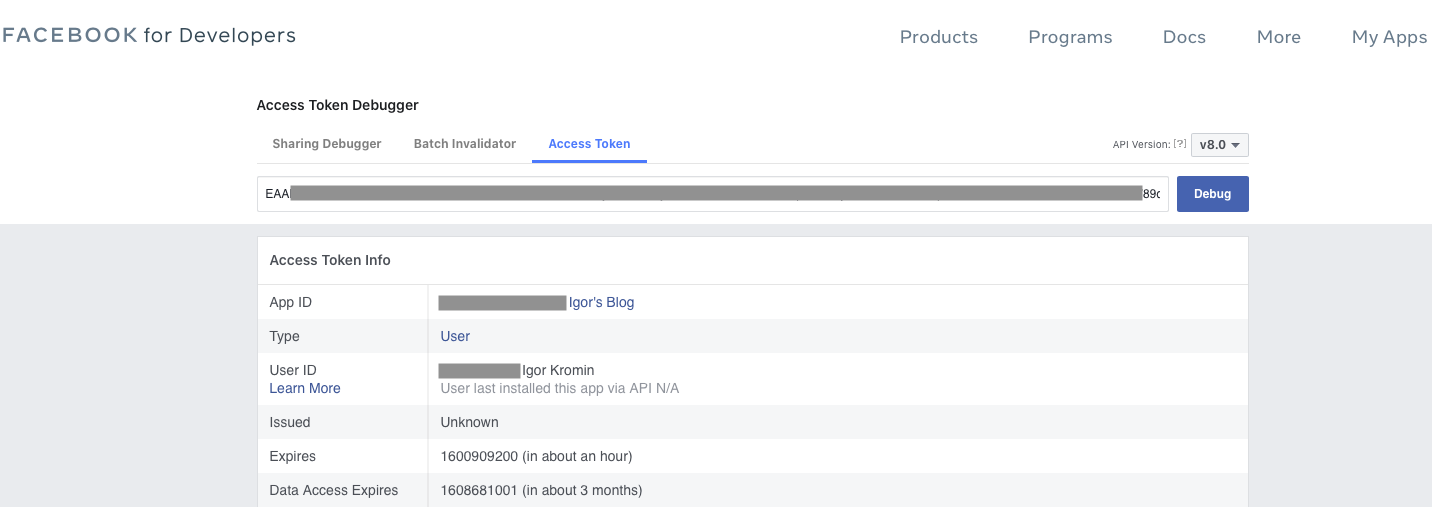
Task: Click the Issued value Unknown
Action: coord(470,422)
